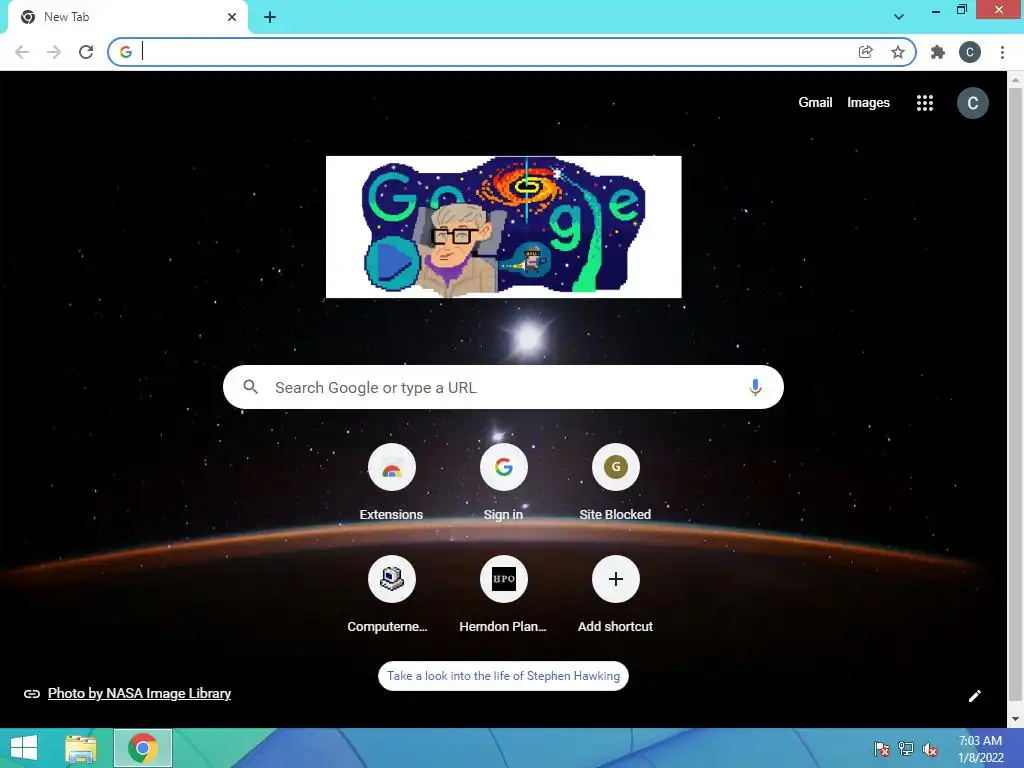The width and height of the screenshot is (1024, 768).
Task: Go back using the back arrow
Action: (22, 52)
